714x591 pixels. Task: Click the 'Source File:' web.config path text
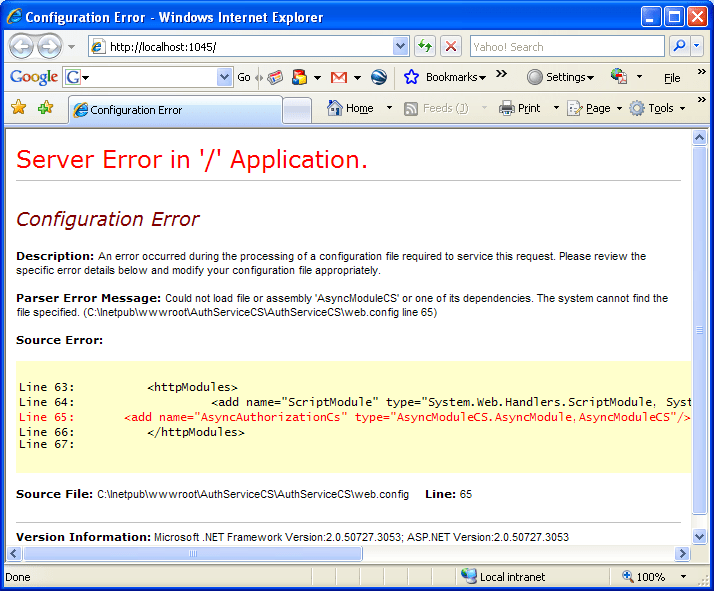click(253, 494)
